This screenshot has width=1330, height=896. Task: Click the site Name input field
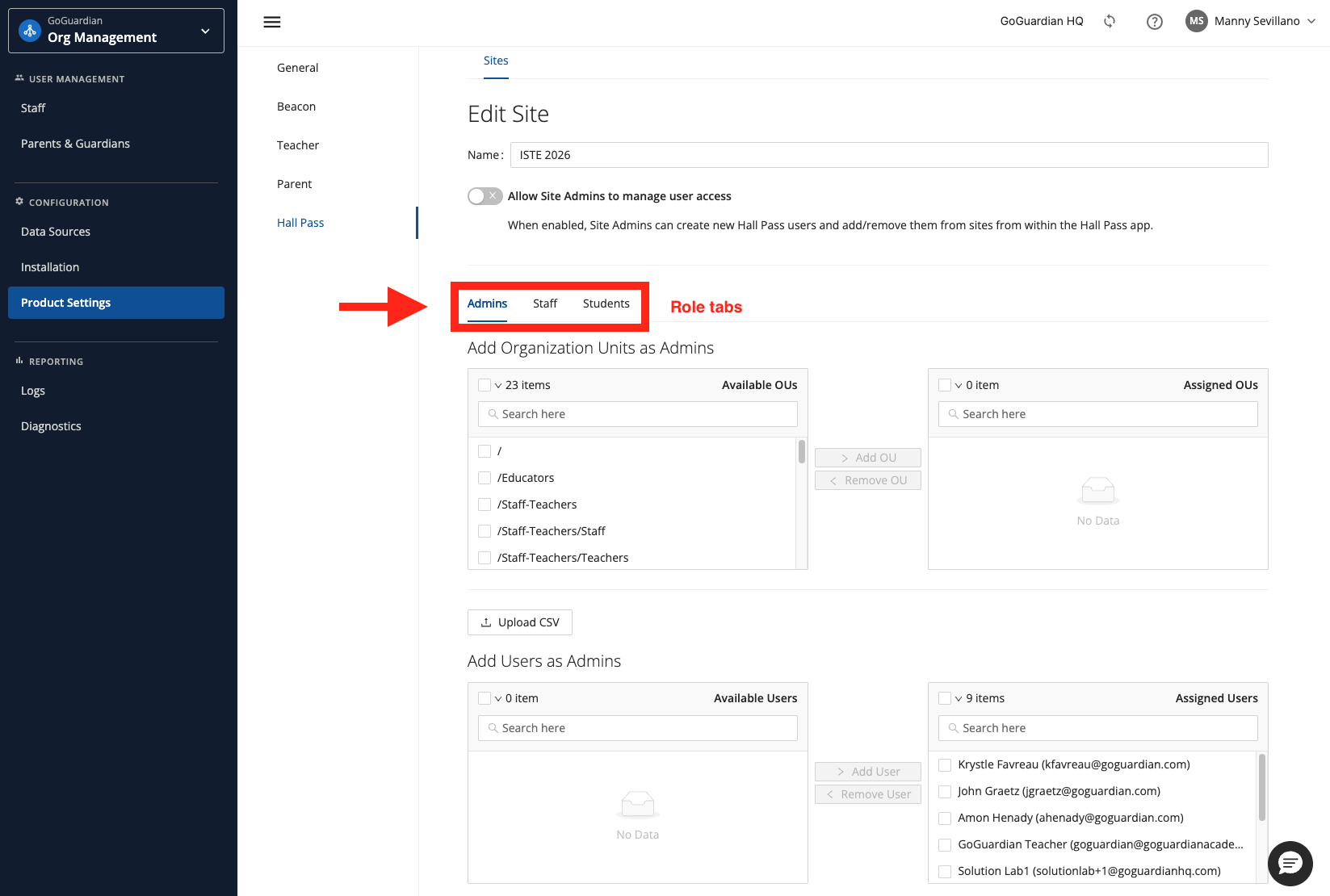point(889,155)
